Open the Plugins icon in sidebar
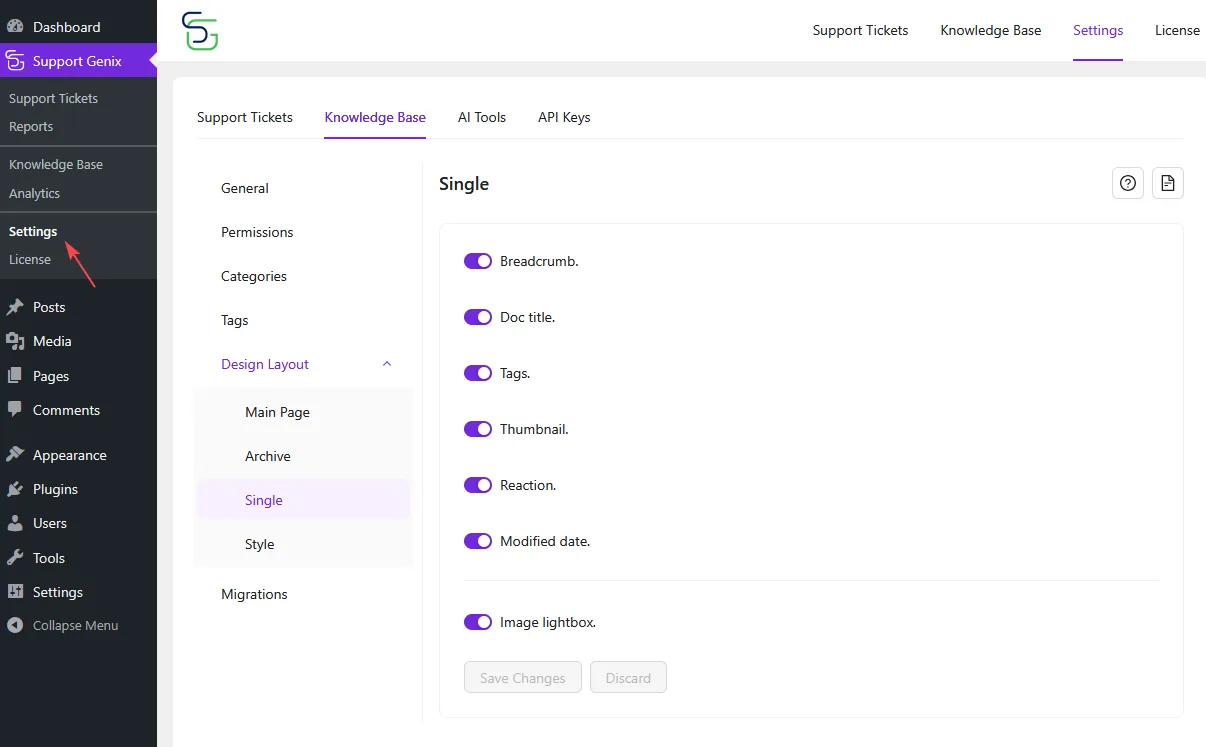Viewport: 1206px width, 747px height. pos(14,489)
